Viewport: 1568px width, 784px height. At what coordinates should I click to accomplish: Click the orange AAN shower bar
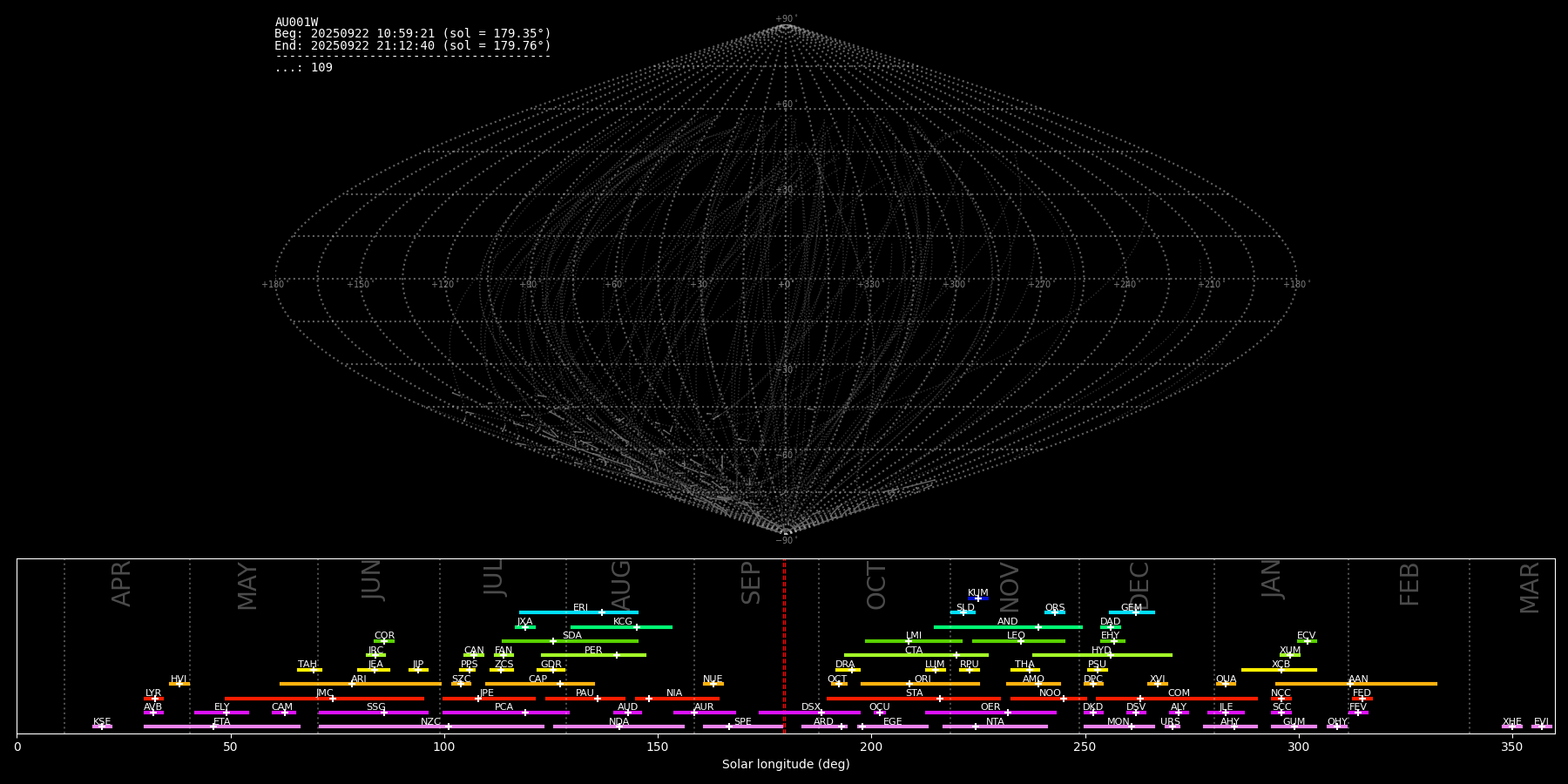tap(1356, 684)
